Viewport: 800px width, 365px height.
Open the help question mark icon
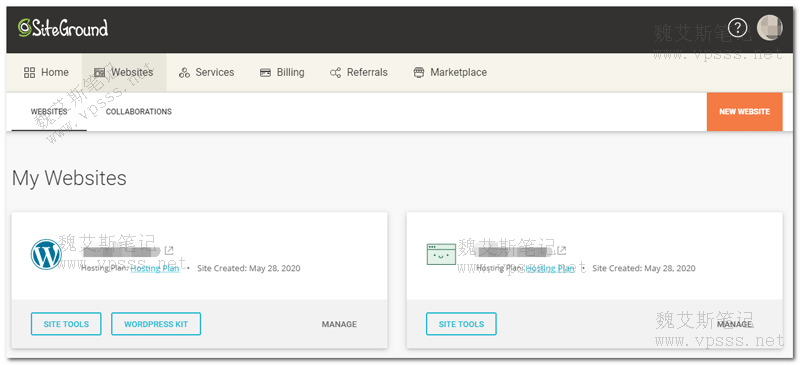click(x=737, y=28)
